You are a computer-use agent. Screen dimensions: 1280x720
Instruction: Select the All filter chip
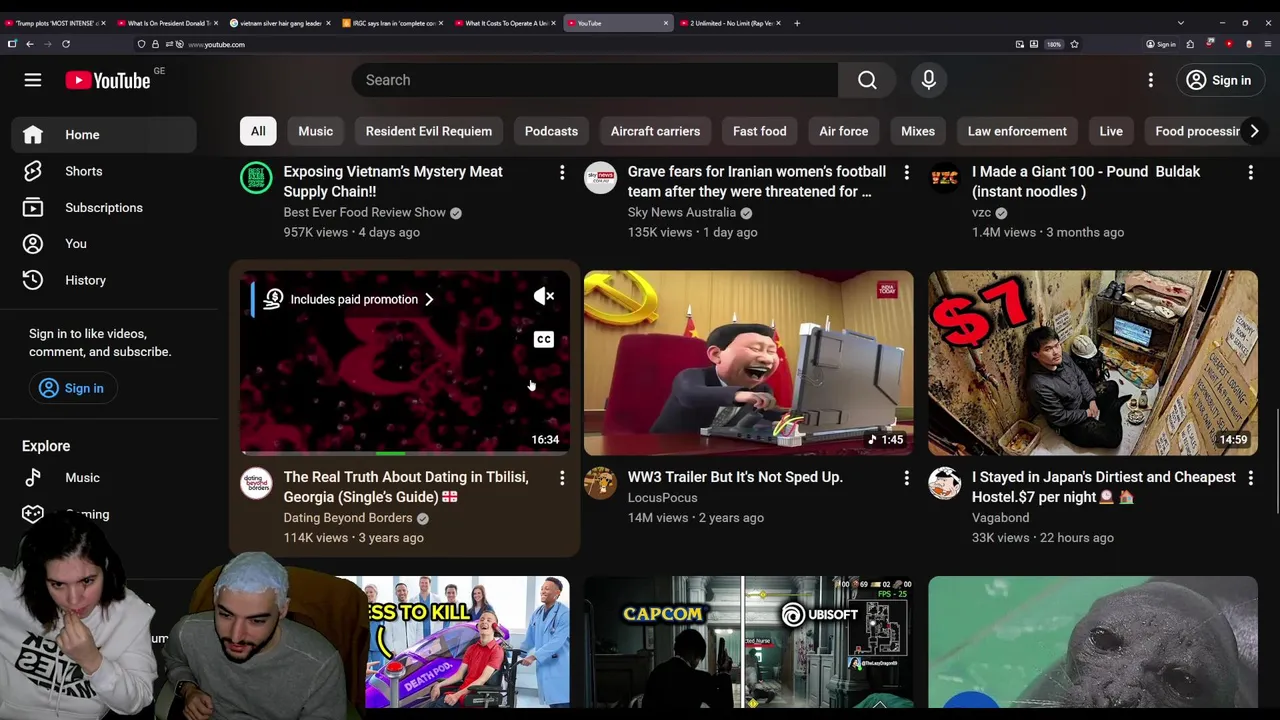(258, 131)
